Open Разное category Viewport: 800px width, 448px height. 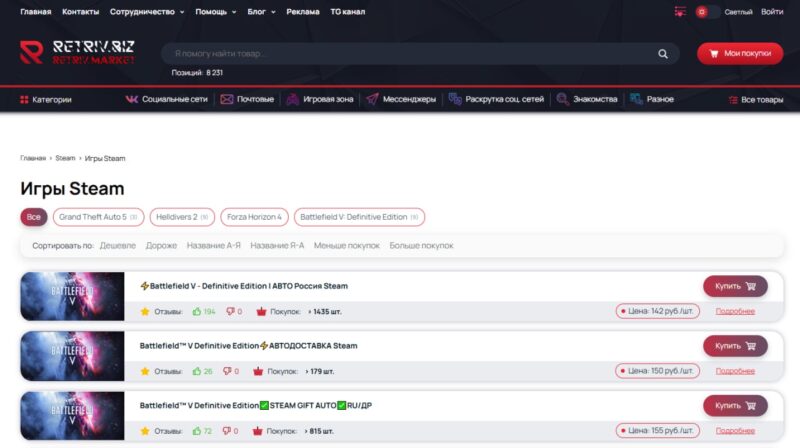[652, 99]
